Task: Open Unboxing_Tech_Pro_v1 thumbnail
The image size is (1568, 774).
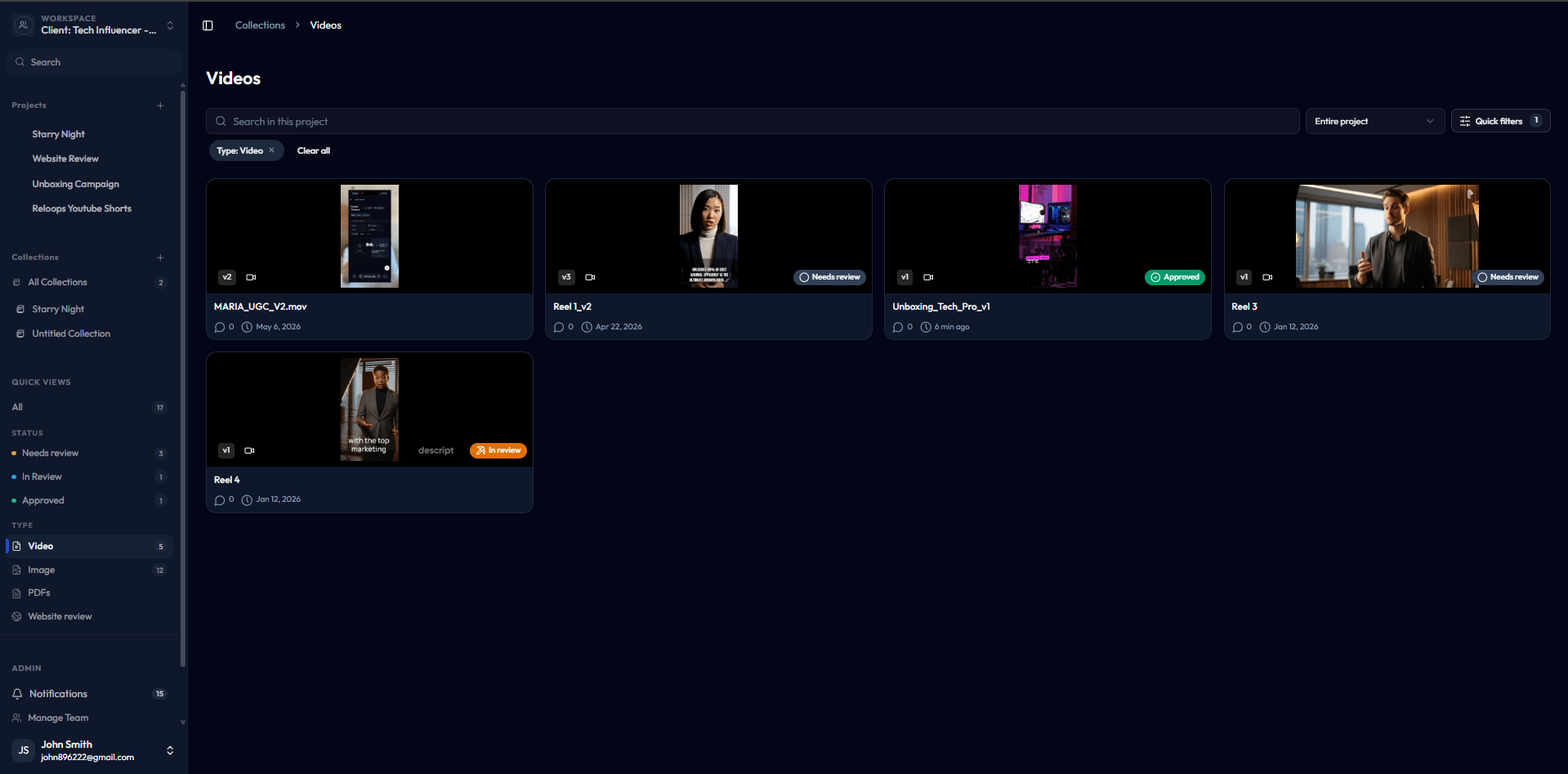Action: 1048,236
